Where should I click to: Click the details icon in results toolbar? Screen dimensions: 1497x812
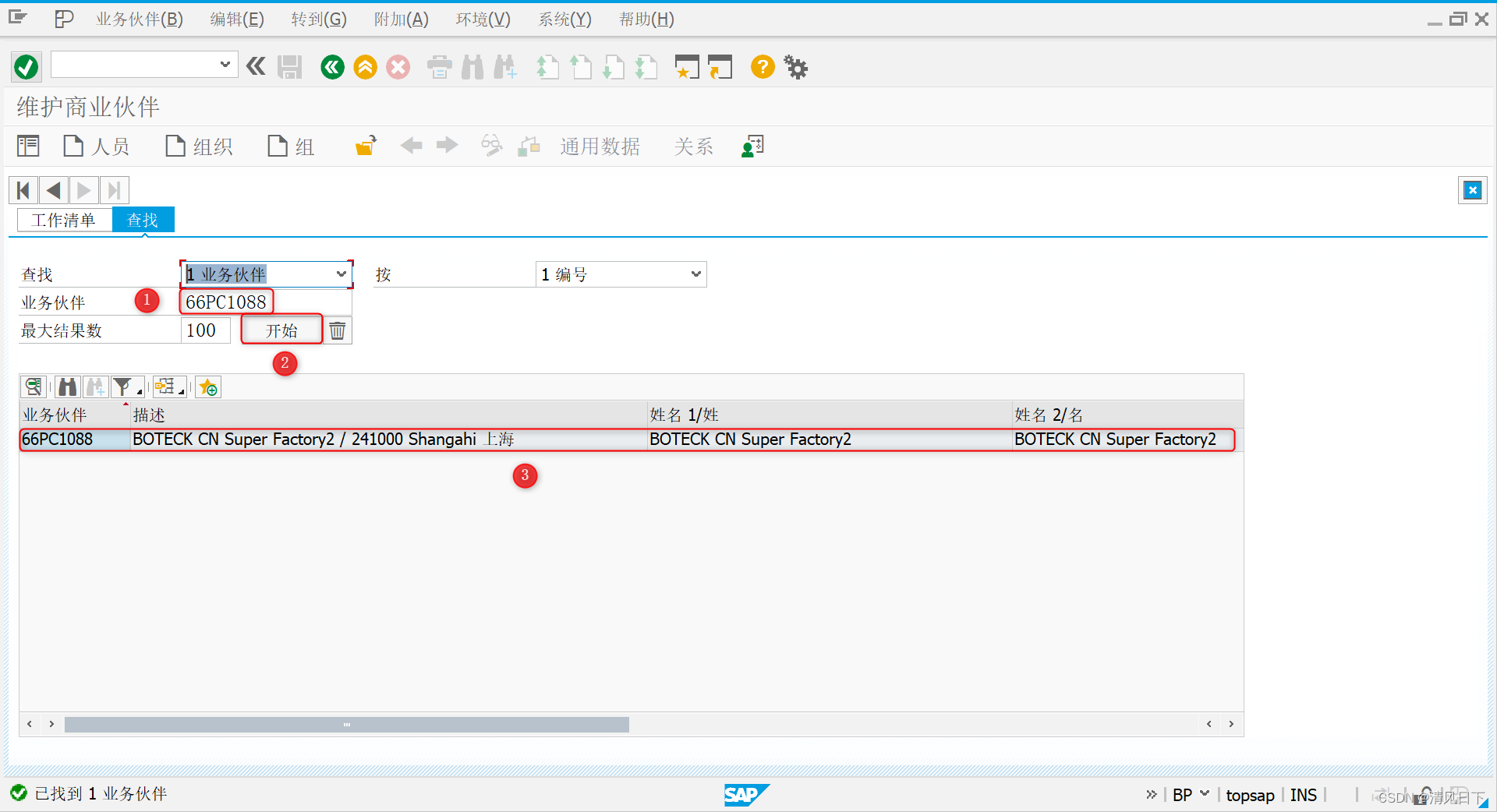pos(34,387)
